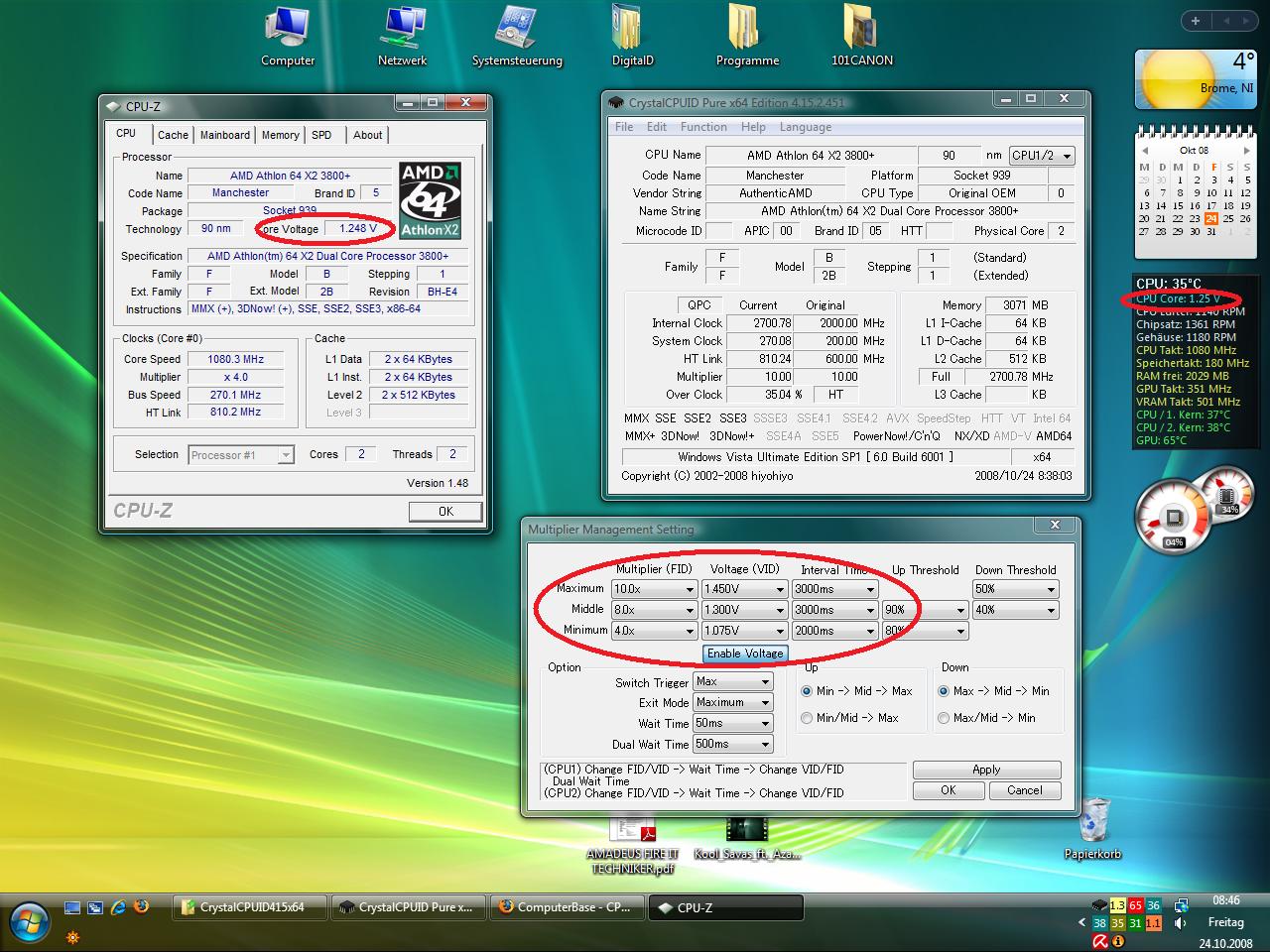Open the Netzwerk desktop icon
This screenshot has width=1270, height=952.
tap(402, 37)
